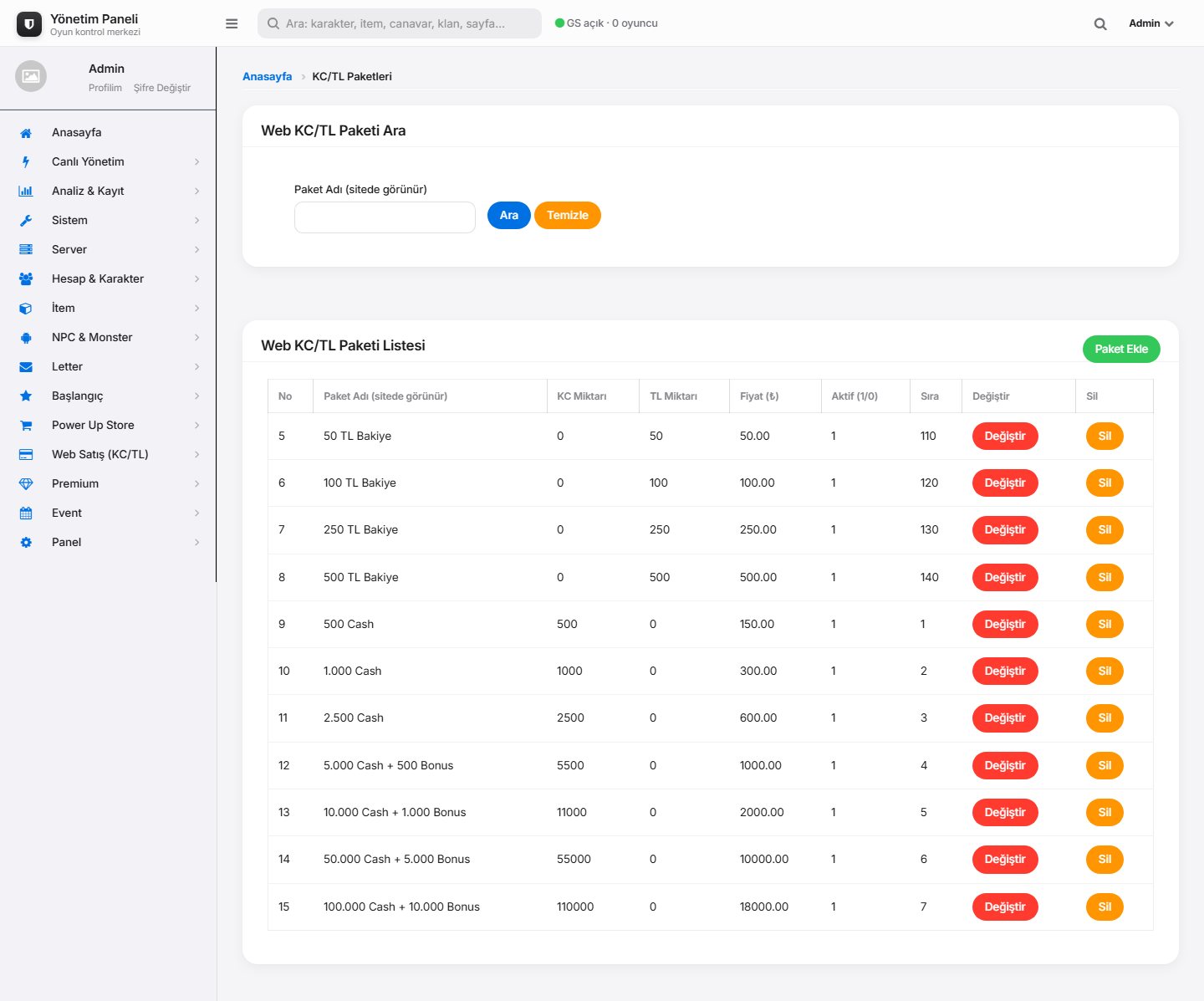Expand the Premium menu chevron

pos(197,484)
